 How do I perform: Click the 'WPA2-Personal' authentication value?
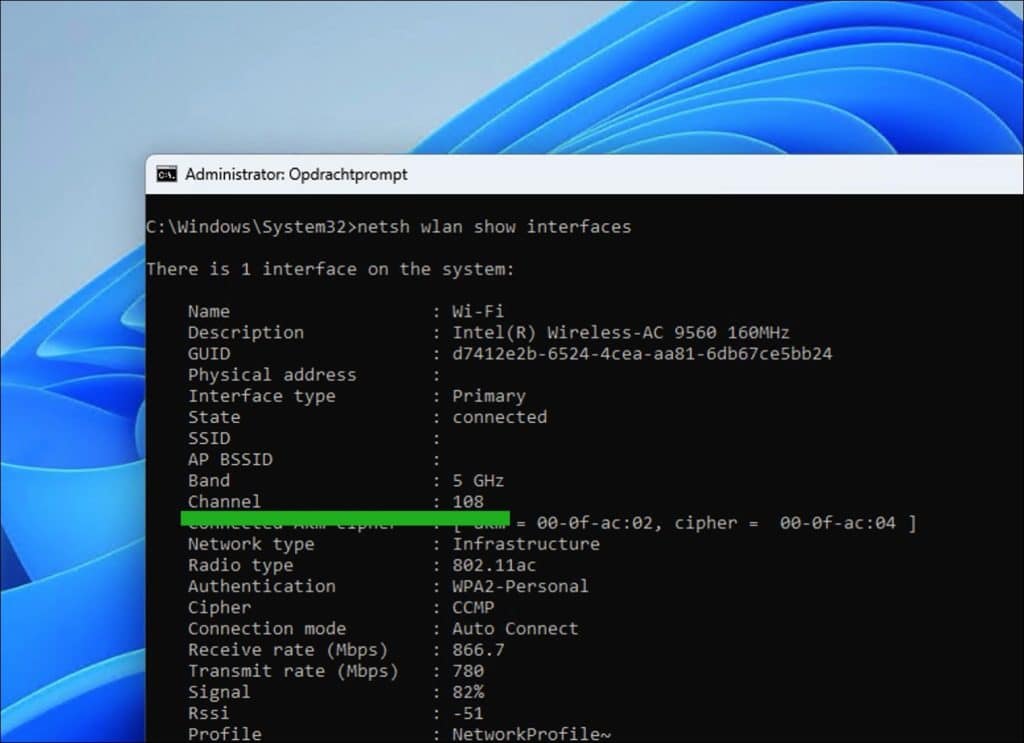tap(520, 587)
